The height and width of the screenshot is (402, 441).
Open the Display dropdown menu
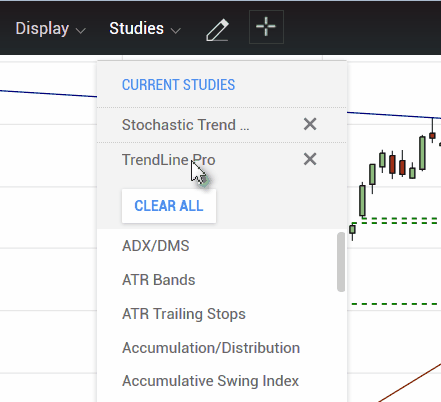pos(51,29)
